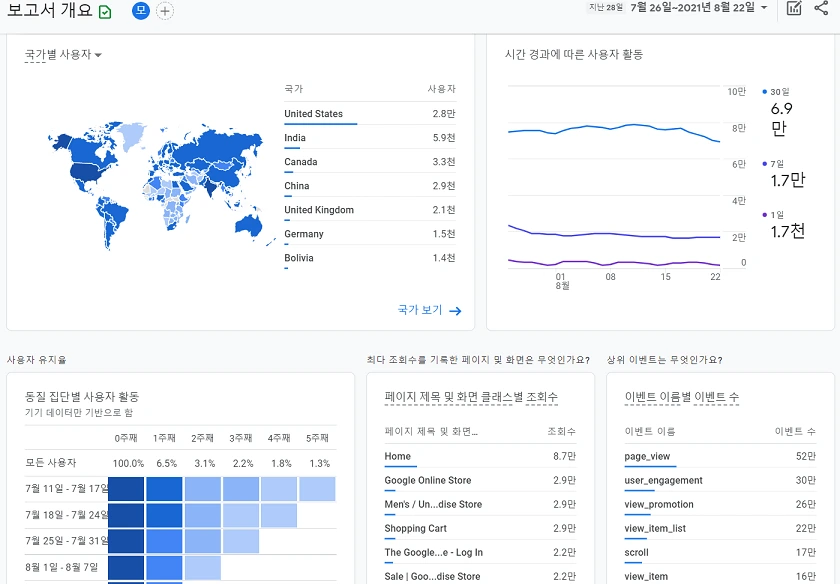840x584 pixels.
Task: Open the date range dropdown arrow
Action: (764, 8)
